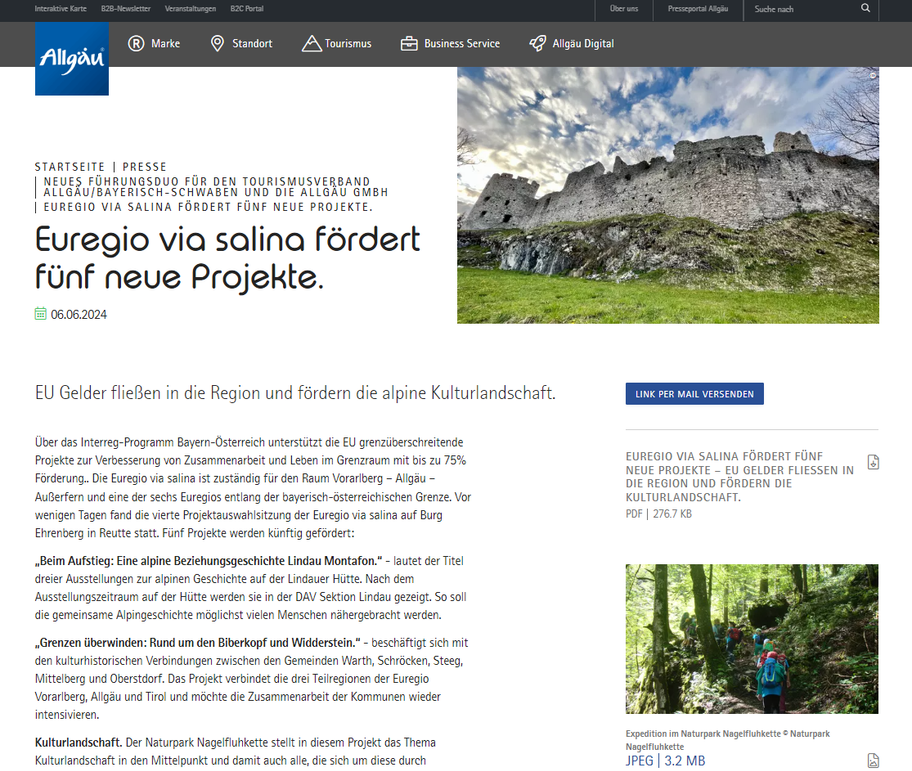Click the calendar icon beside 06.06.2024

coord(40,313)
